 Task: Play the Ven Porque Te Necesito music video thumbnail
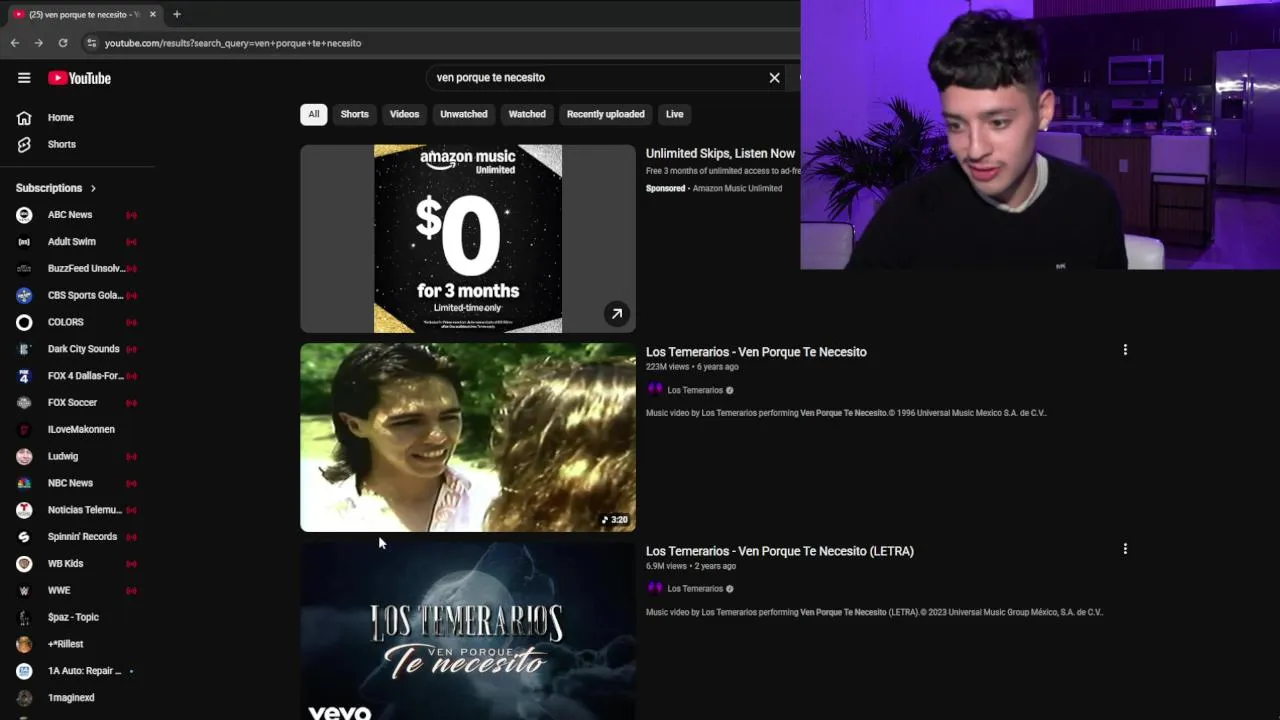click(x=468, y=437)
